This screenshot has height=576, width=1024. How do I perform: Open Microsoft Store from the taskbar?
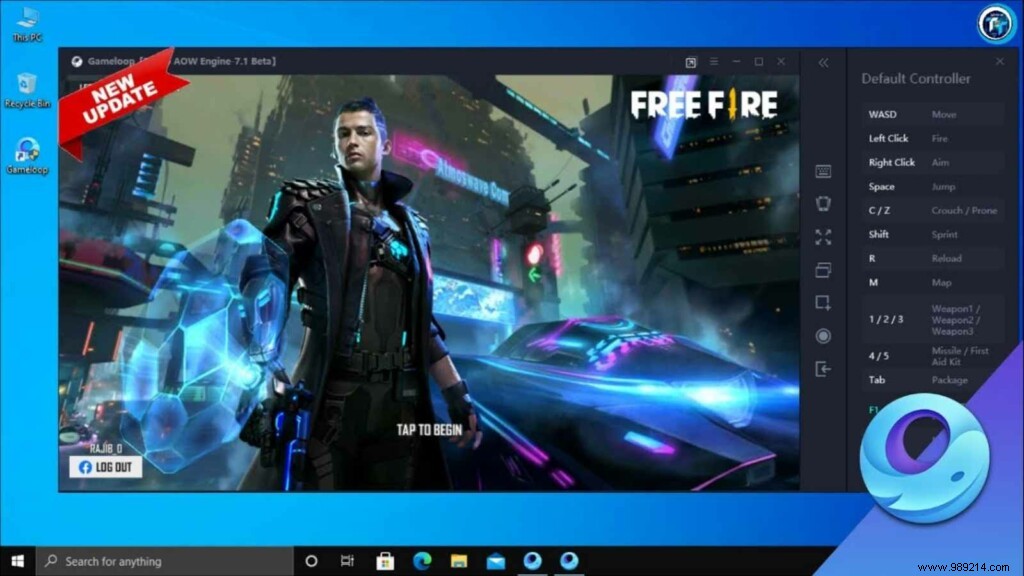pos(385,561)
